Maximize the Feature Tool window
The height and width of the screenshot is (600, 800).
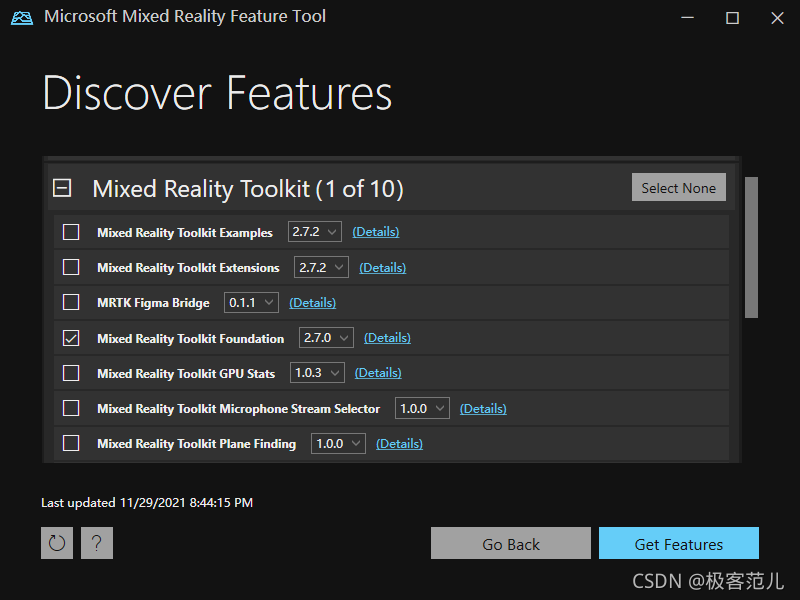pyautogui.click(x=732, y=18)
